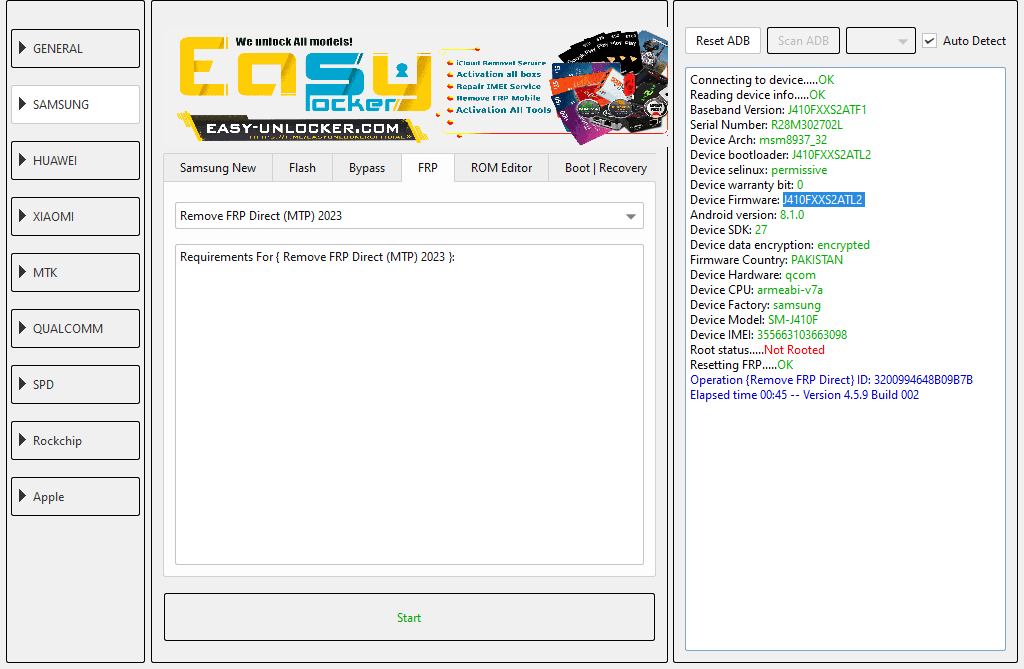The width and height of the screenshot is (1024, 669).
Task: Expand the Apple section
Action: tap(75, 497)
